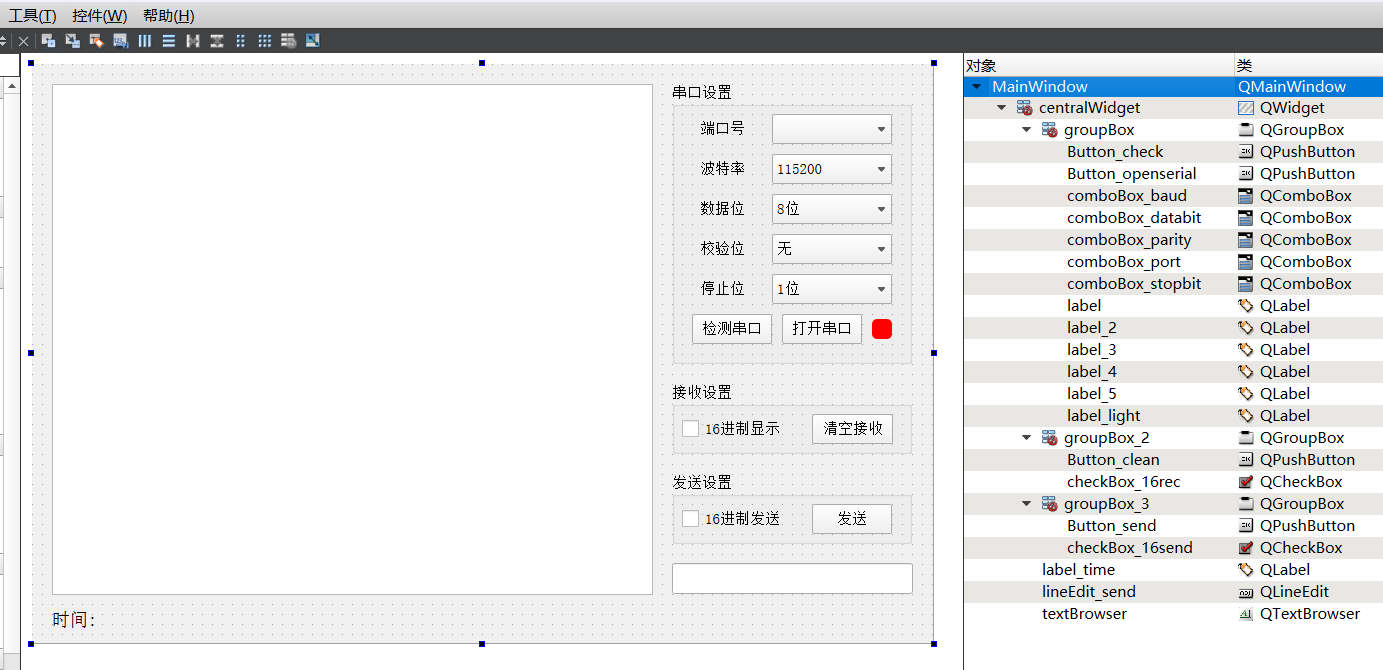1383x670 pixels.
Task: Lay out horizontally in splitter icon
Action: point(193,41)
